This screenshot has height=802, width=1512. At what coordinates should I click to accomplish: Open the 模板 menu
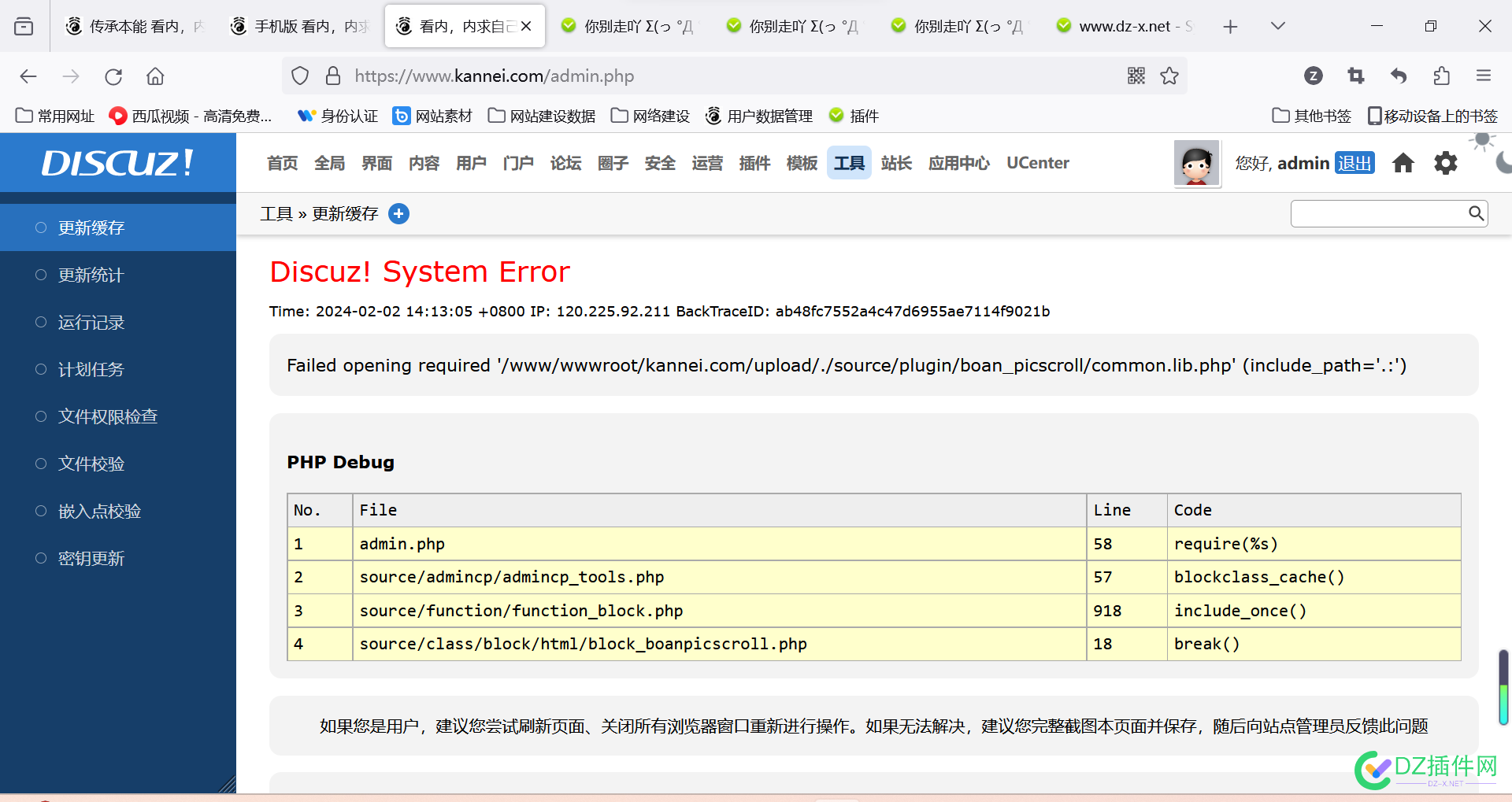[x=802, y=163]
